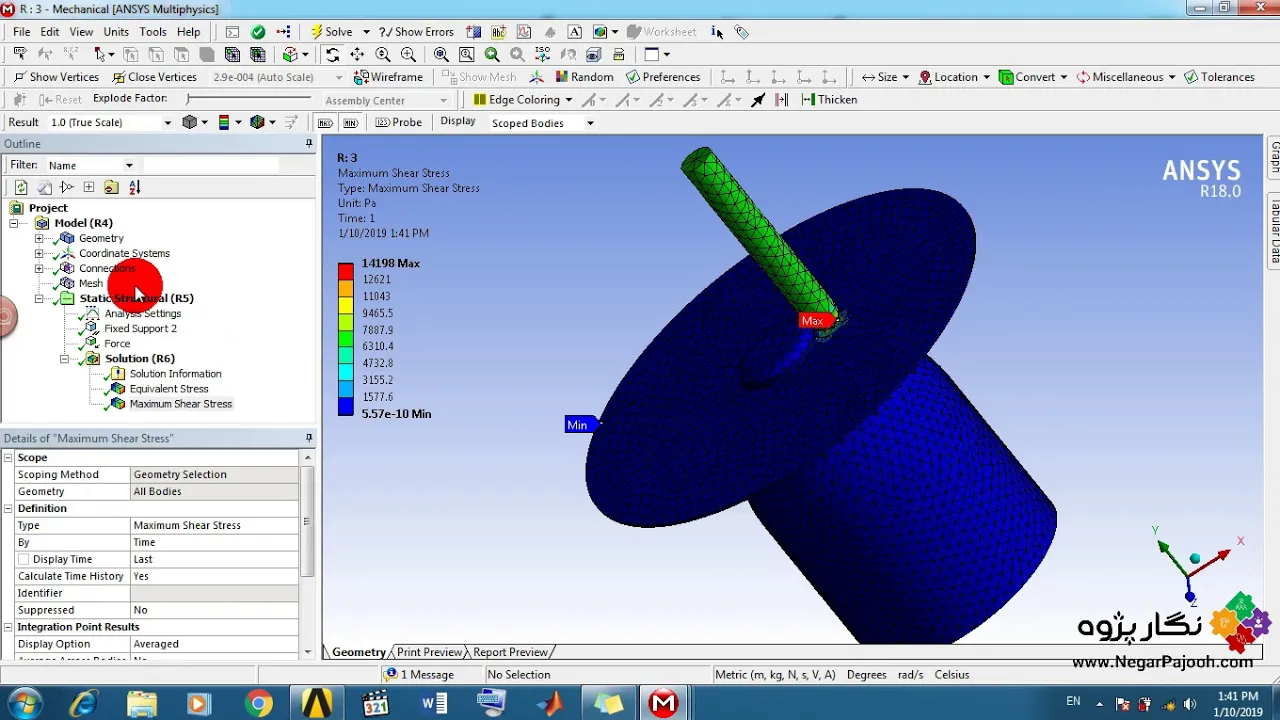Click the green checkmark toolbar icon
Screen dimensions: 1280x720
(x=258, y=32)
